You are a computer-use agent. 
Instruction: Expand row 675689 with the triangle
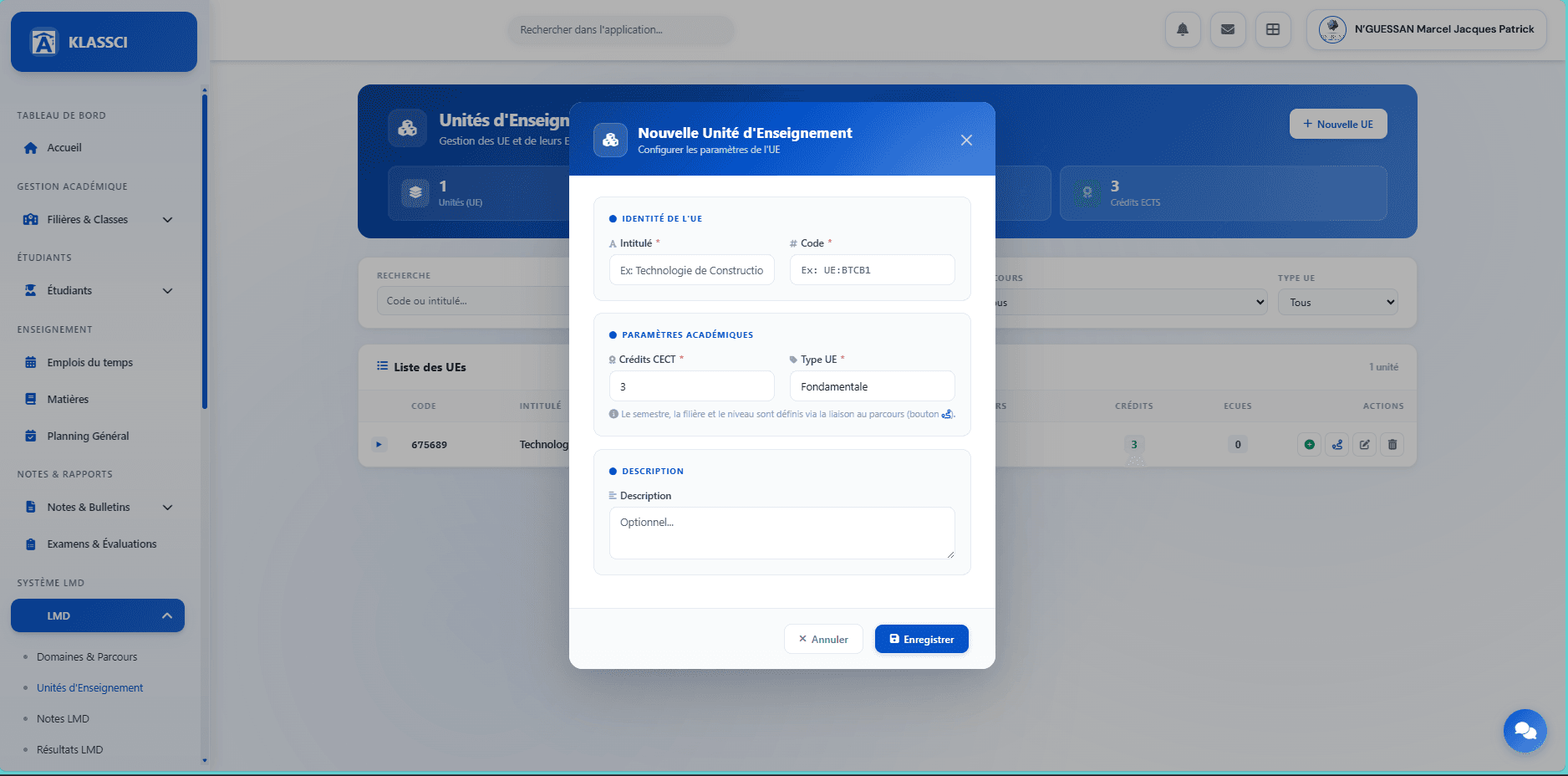(379, 445)
